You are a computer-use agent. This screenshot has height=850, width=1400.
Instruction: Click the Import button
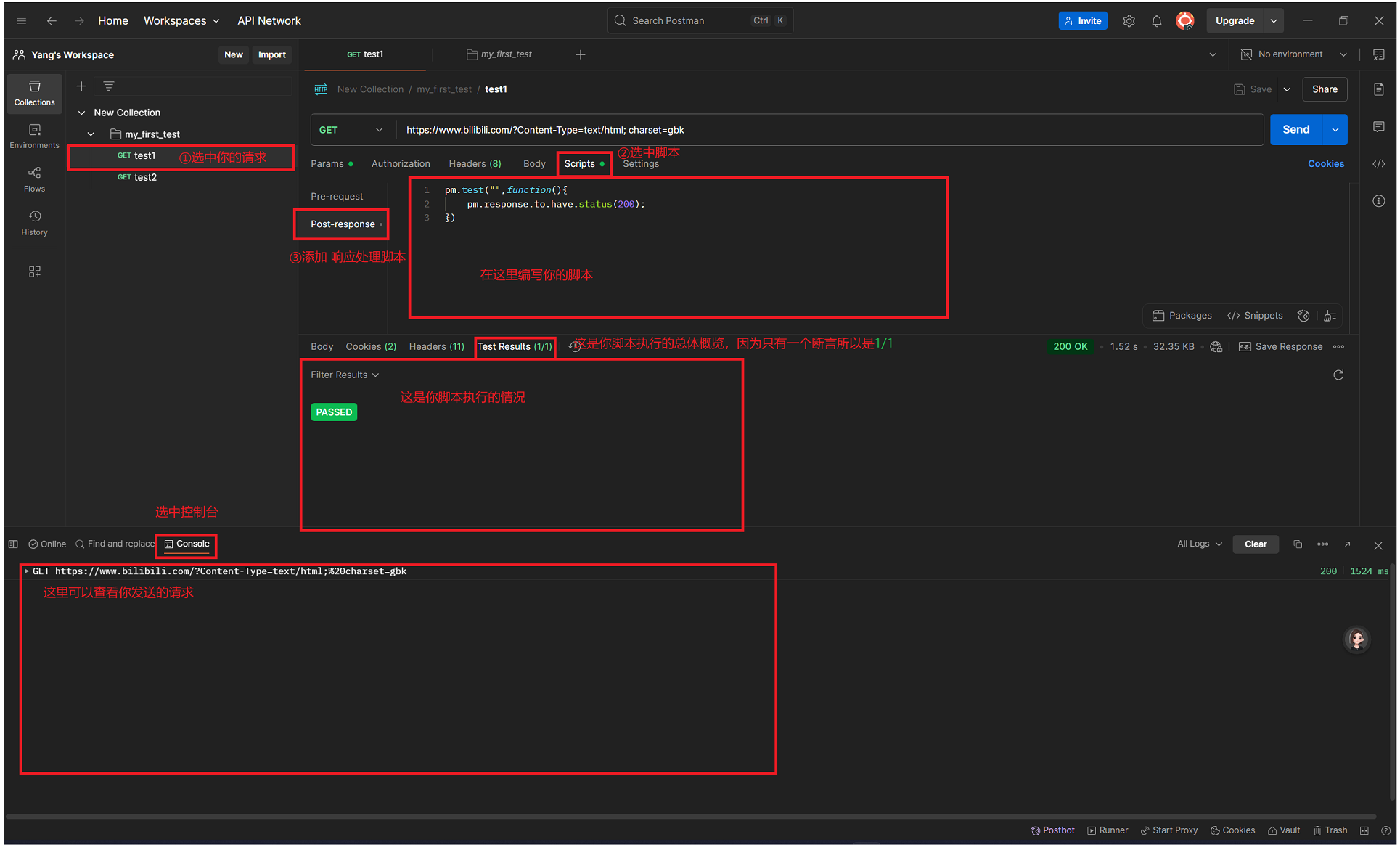(x=272, y=55)
